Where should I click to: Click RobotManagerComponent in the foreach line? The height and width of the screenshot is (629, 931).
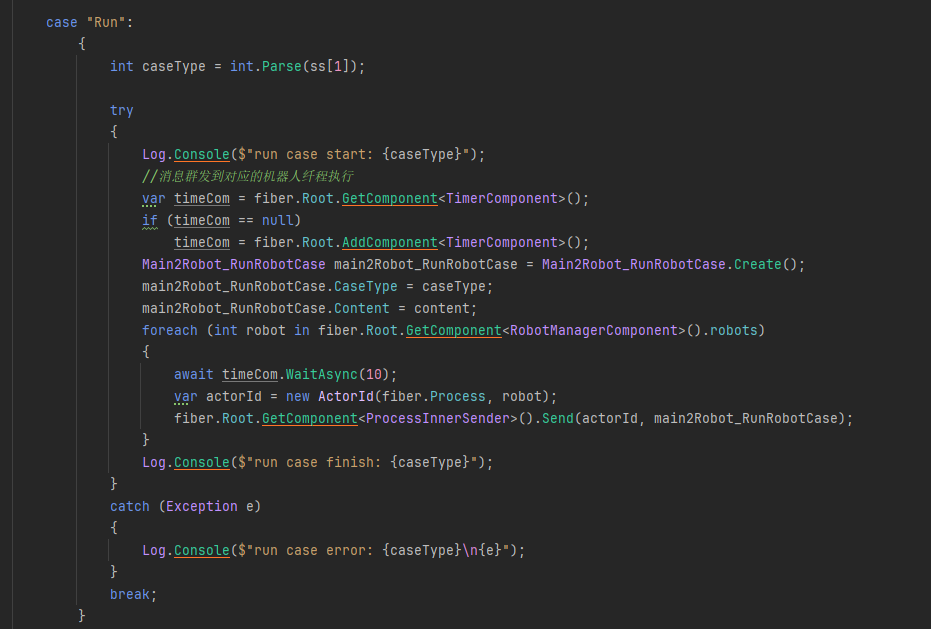pyautogui.click(x=594, y=330)
